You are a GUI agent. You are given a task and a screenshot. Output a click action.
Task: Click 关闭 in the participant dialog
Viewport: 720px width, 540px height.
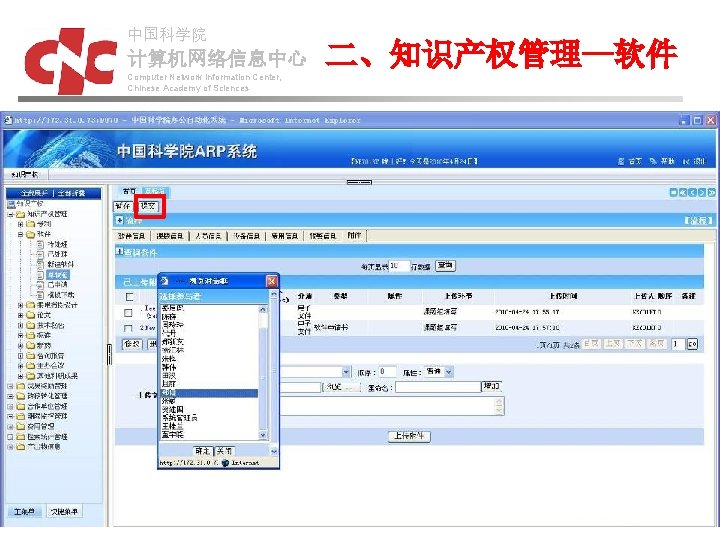click(x=225, y=451)
